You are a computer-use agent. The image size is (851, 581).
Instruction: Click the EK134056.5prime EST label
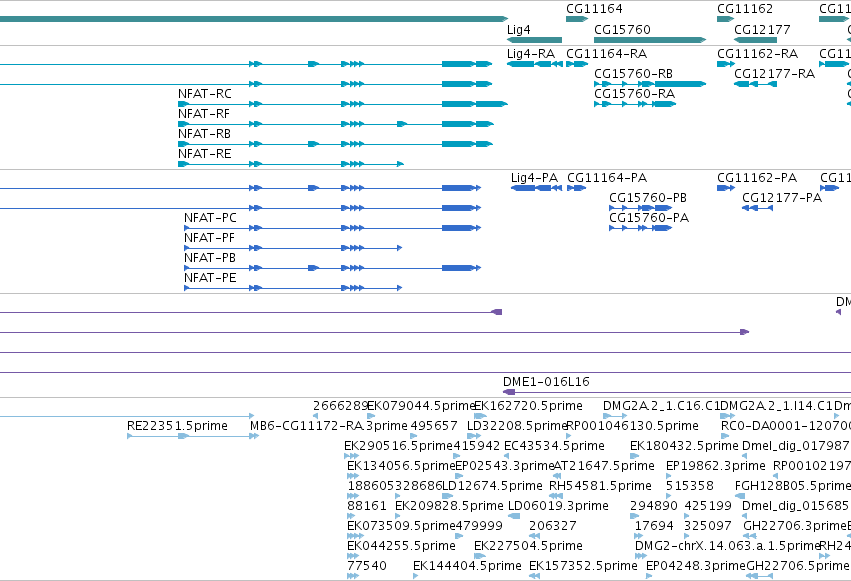(401, 466)
